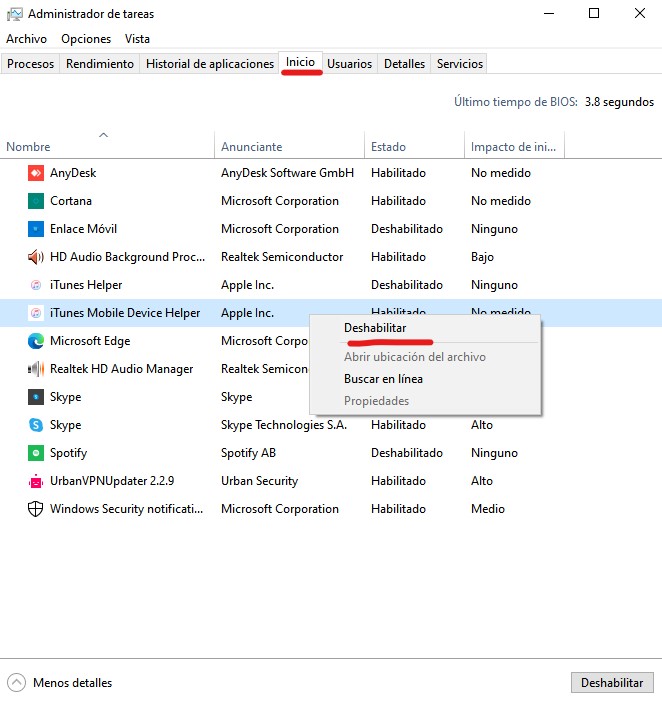The image size is (662, 707).
Task: Click the Spotify app icon
Action: click(36, 453)
